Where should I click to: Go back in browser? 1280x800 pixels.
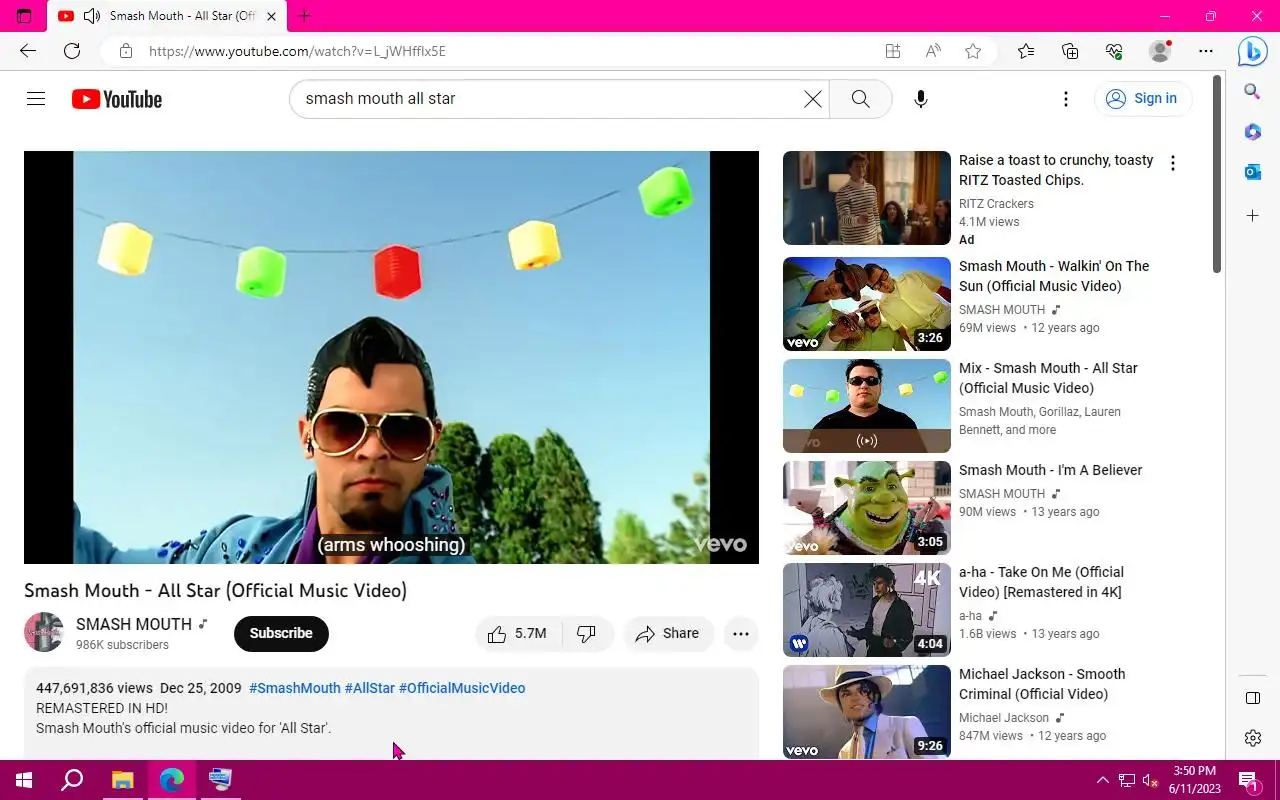(x=28, y=51)
